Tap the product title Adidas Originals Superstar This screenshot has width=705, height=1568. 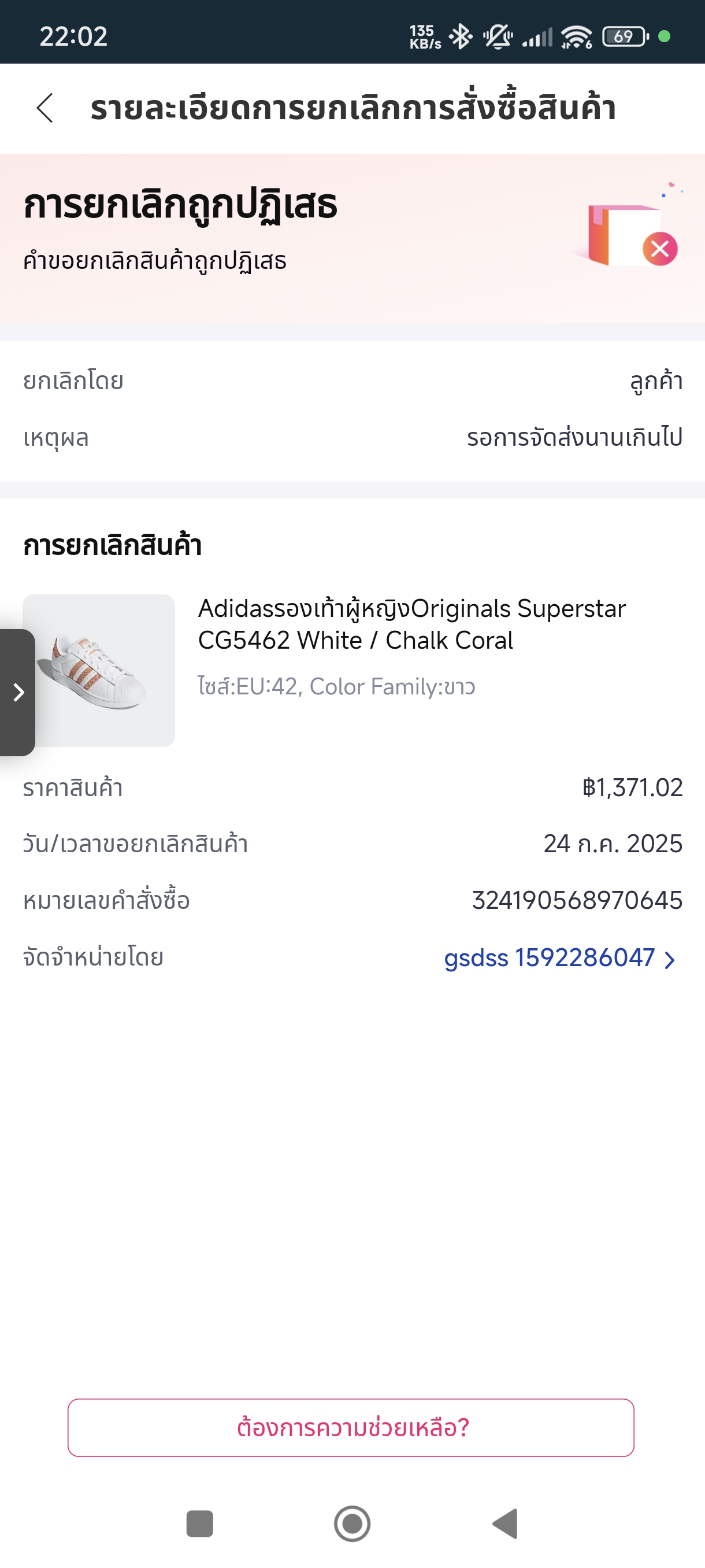(x=412, y=624)
